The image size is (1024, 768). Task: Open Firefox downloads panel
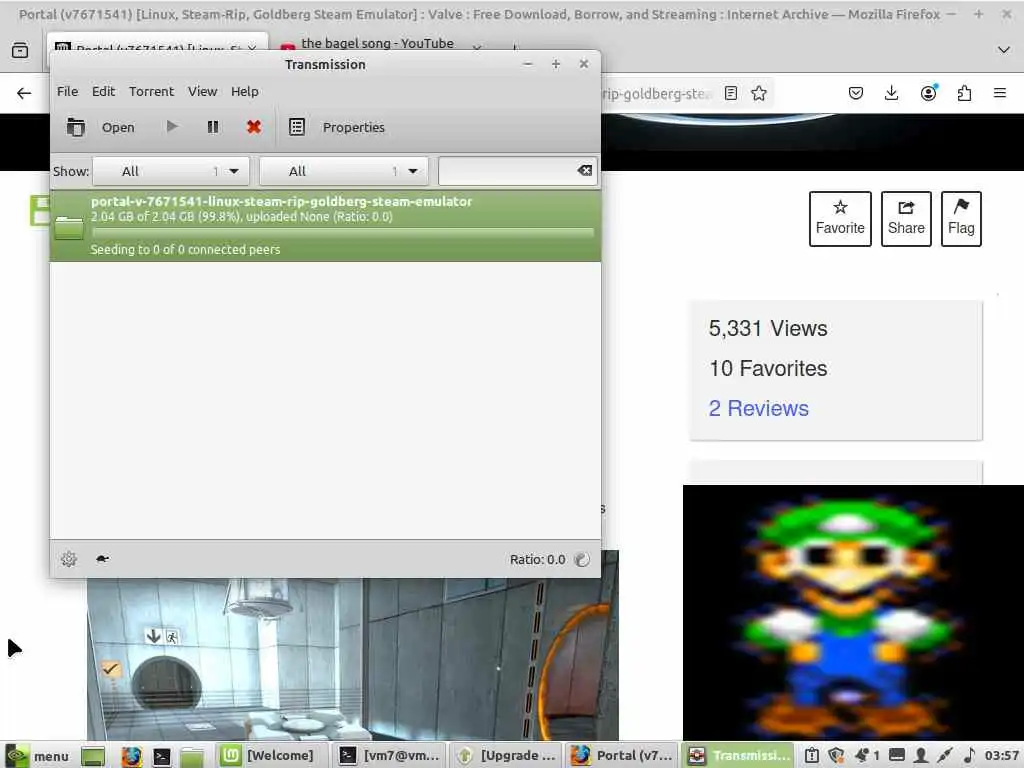click(x=891, y=93)
